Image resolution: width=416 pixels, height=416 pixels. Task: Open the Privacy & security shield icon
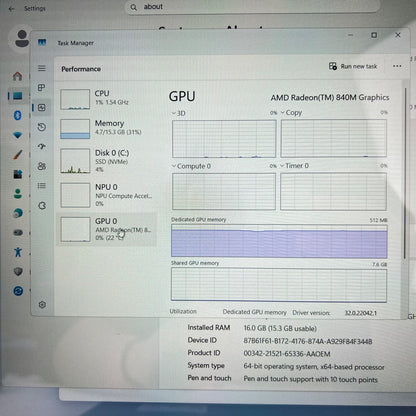click(18, 272)
